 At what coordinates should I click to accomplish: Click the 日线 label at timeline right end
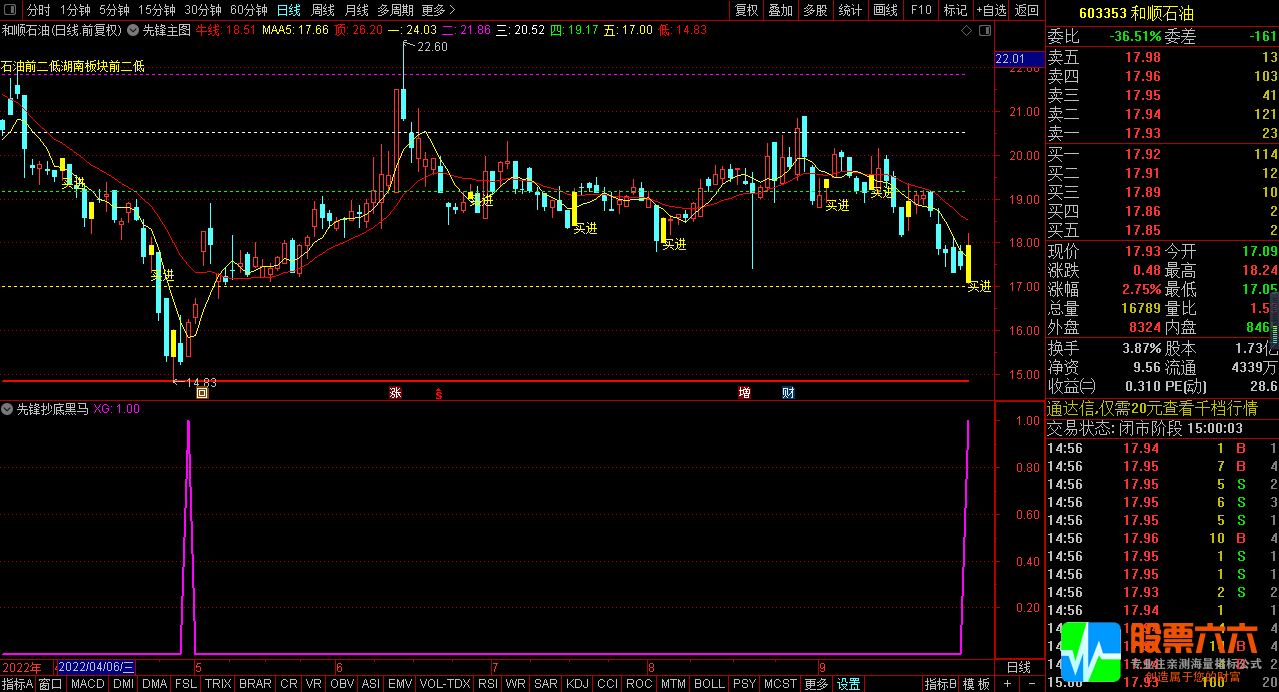coord(1018,667)
